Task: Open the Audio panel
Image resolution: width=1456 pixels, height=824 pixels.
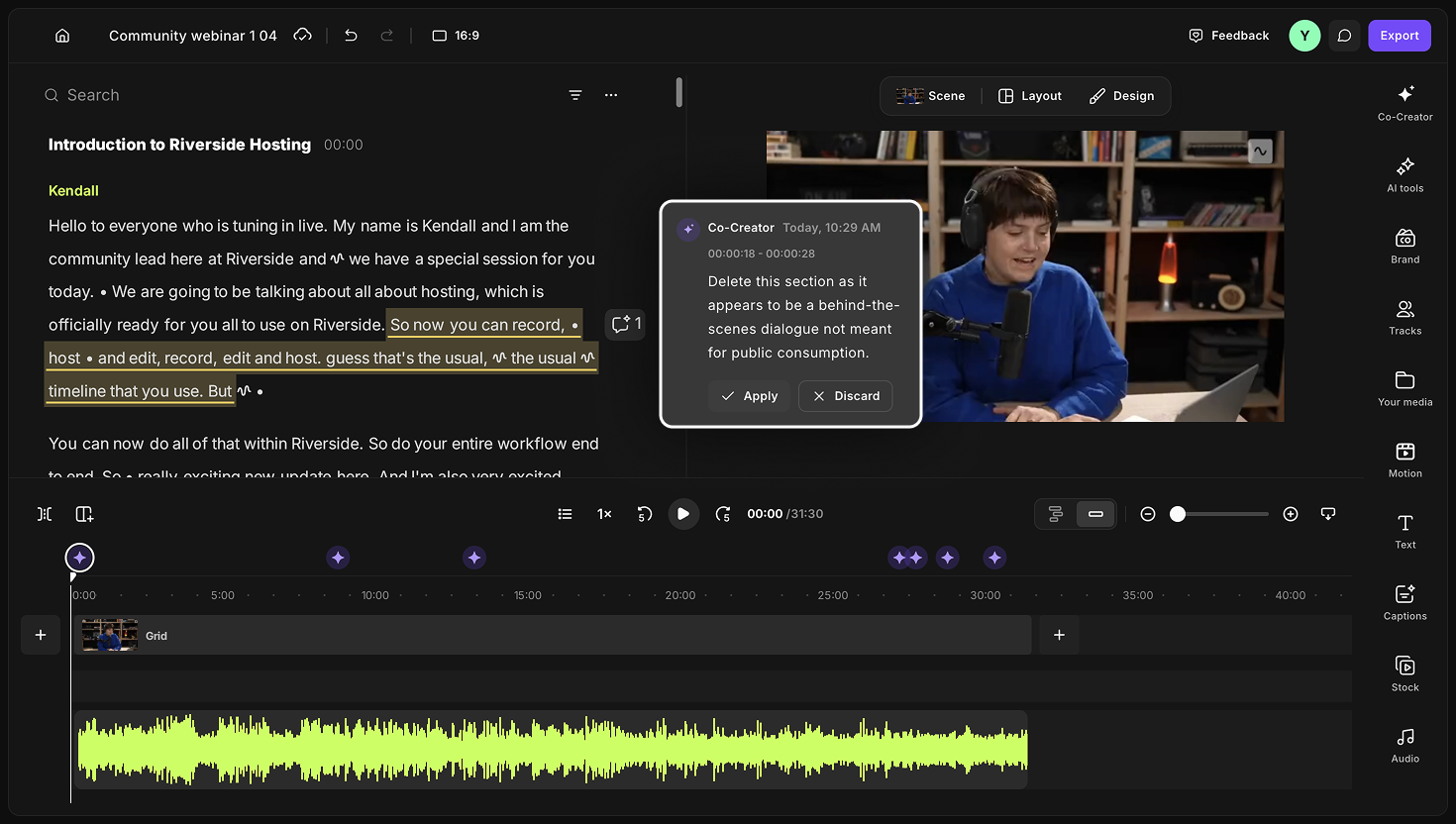Action: (x=1404, y=745)
